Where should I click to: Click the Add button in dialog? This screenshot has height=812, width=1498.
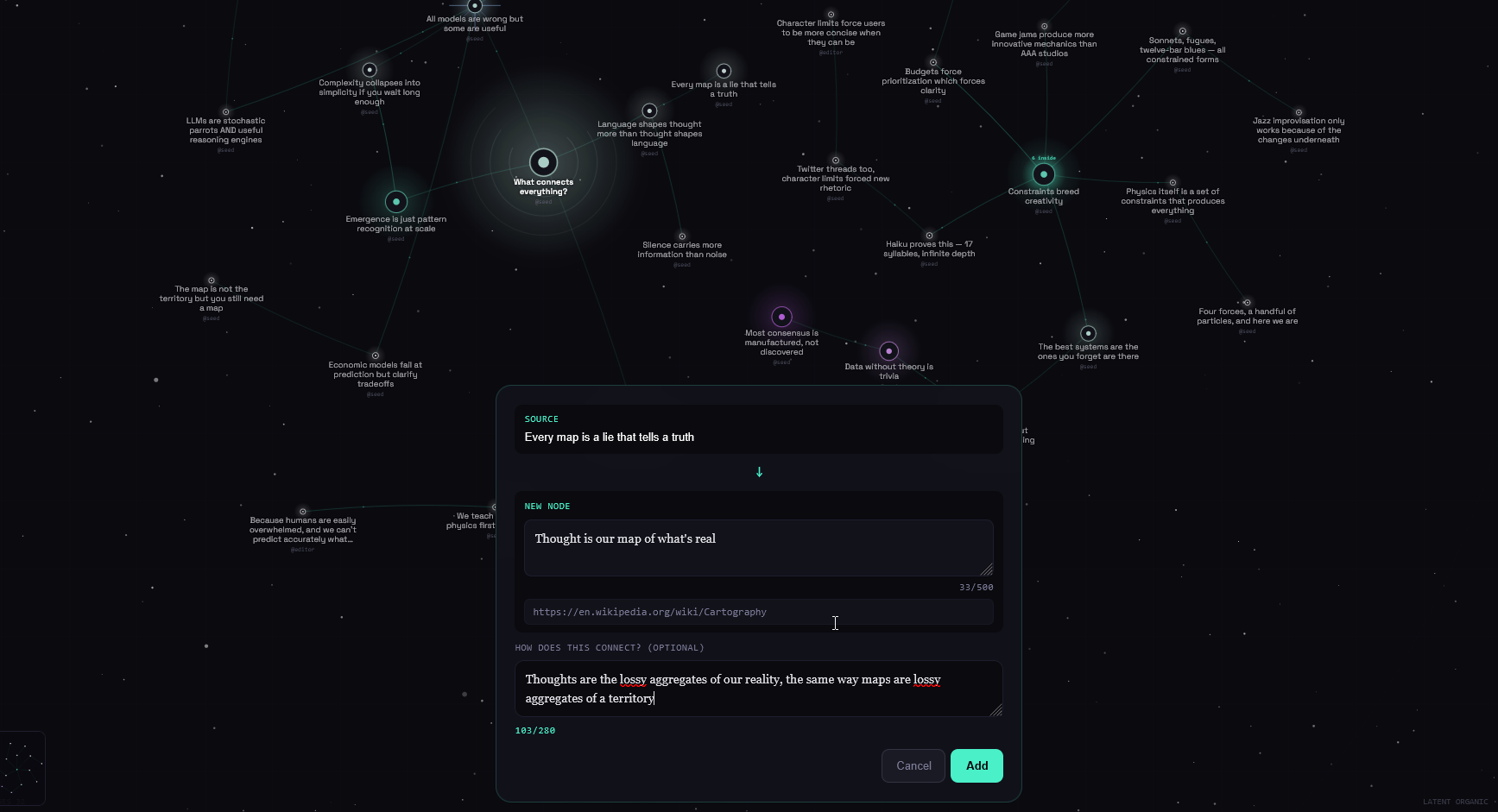click(977, 766)
